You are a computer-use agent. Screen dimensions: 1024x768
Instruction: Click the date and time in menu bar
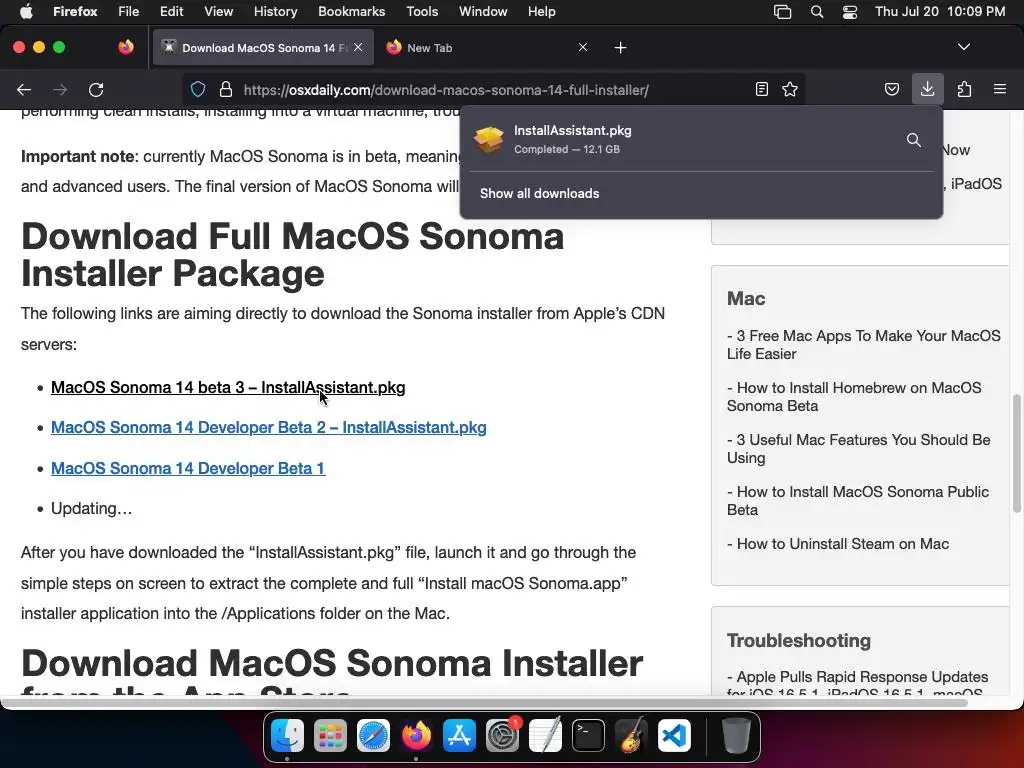click(x=940, y=11)
